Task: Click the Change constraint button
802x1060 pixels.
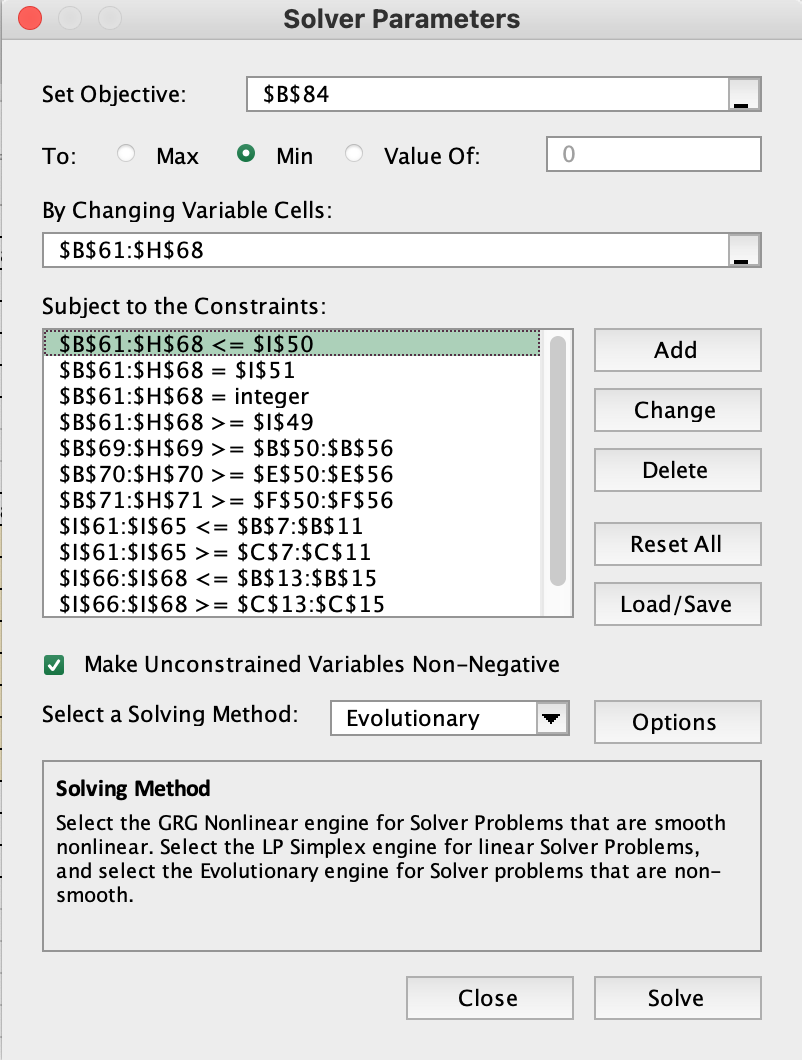Action: click(x=678, y=410)
